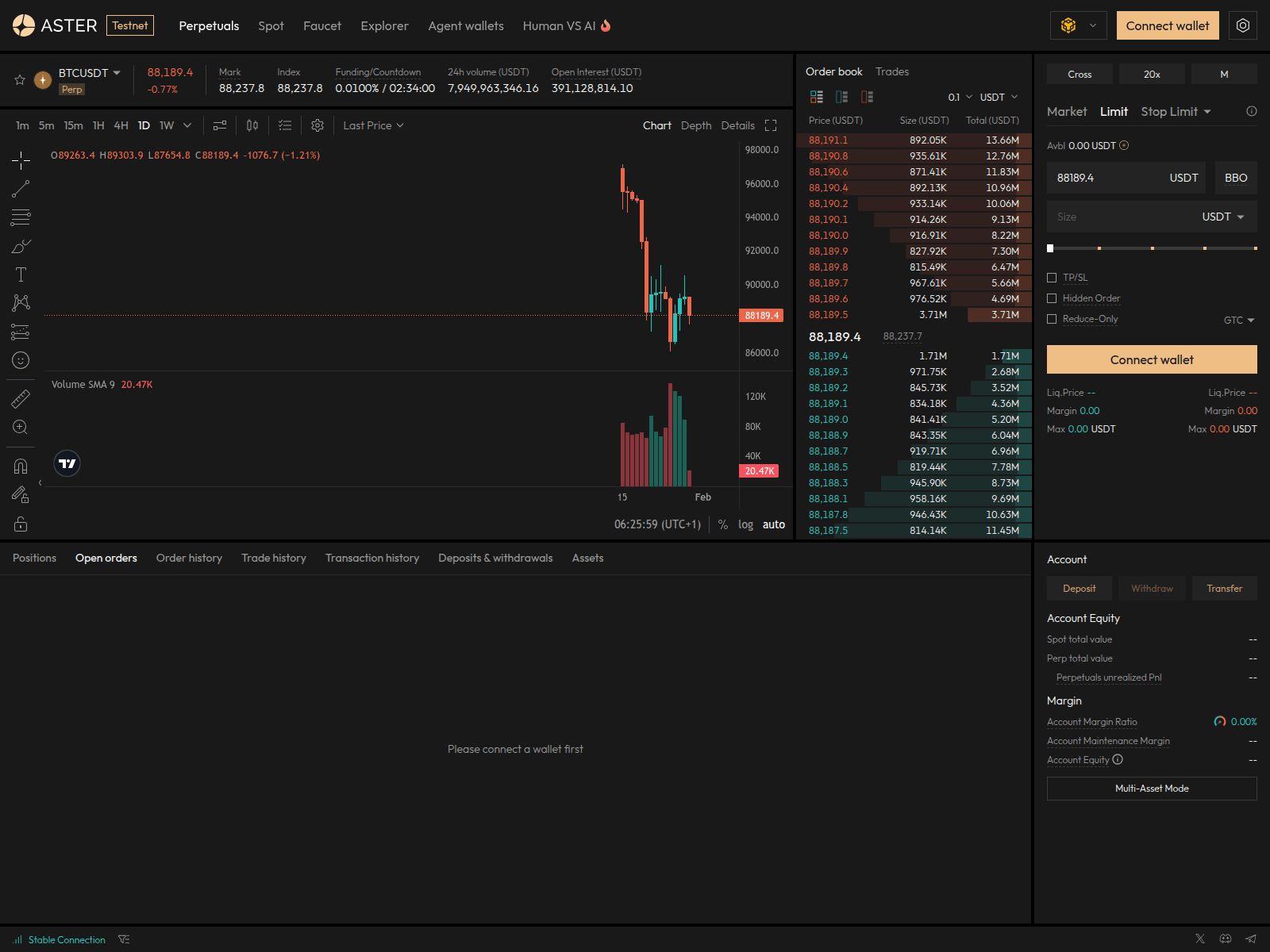1270x952 pixels.
Task: Open the Order history tab
Action: tap(189, 558)
